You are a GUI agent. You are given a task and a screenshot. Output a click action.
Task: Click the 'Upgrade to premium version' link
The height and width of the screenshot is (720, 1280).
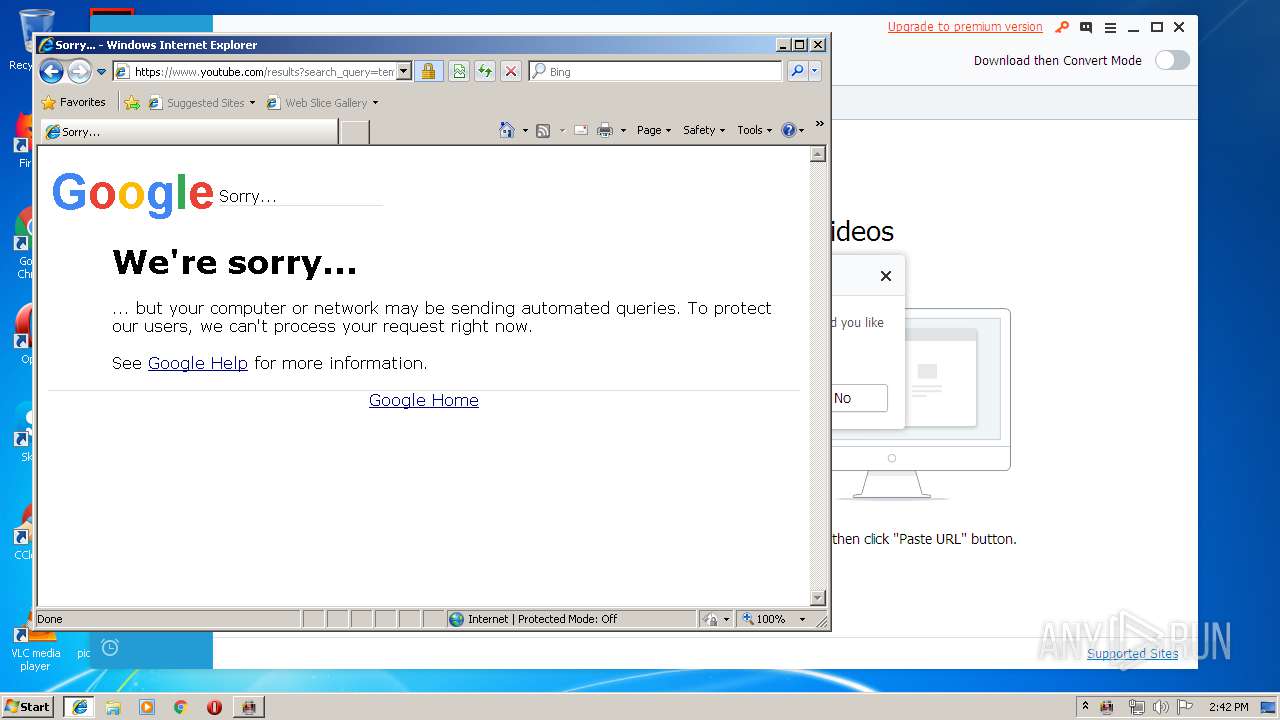coord(965,27)
